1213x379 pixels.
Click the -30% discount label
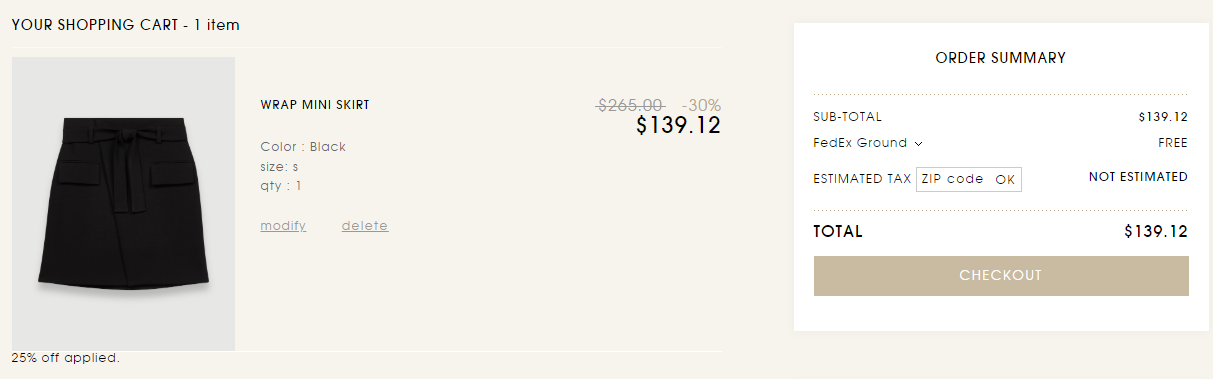click(701, 105)
